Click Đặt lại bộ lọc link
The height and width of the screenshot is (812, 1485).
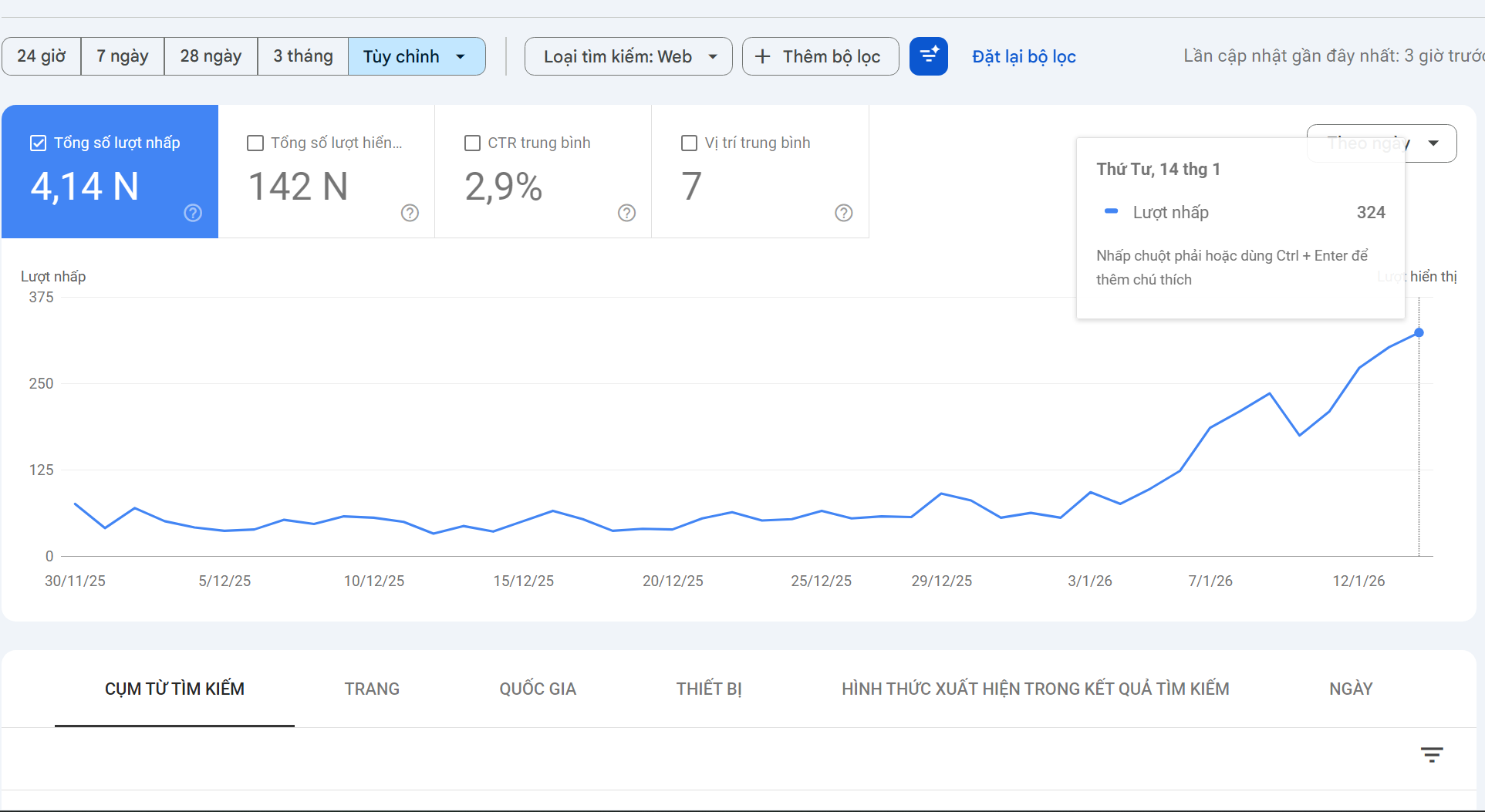click(x=1023, y=57)
